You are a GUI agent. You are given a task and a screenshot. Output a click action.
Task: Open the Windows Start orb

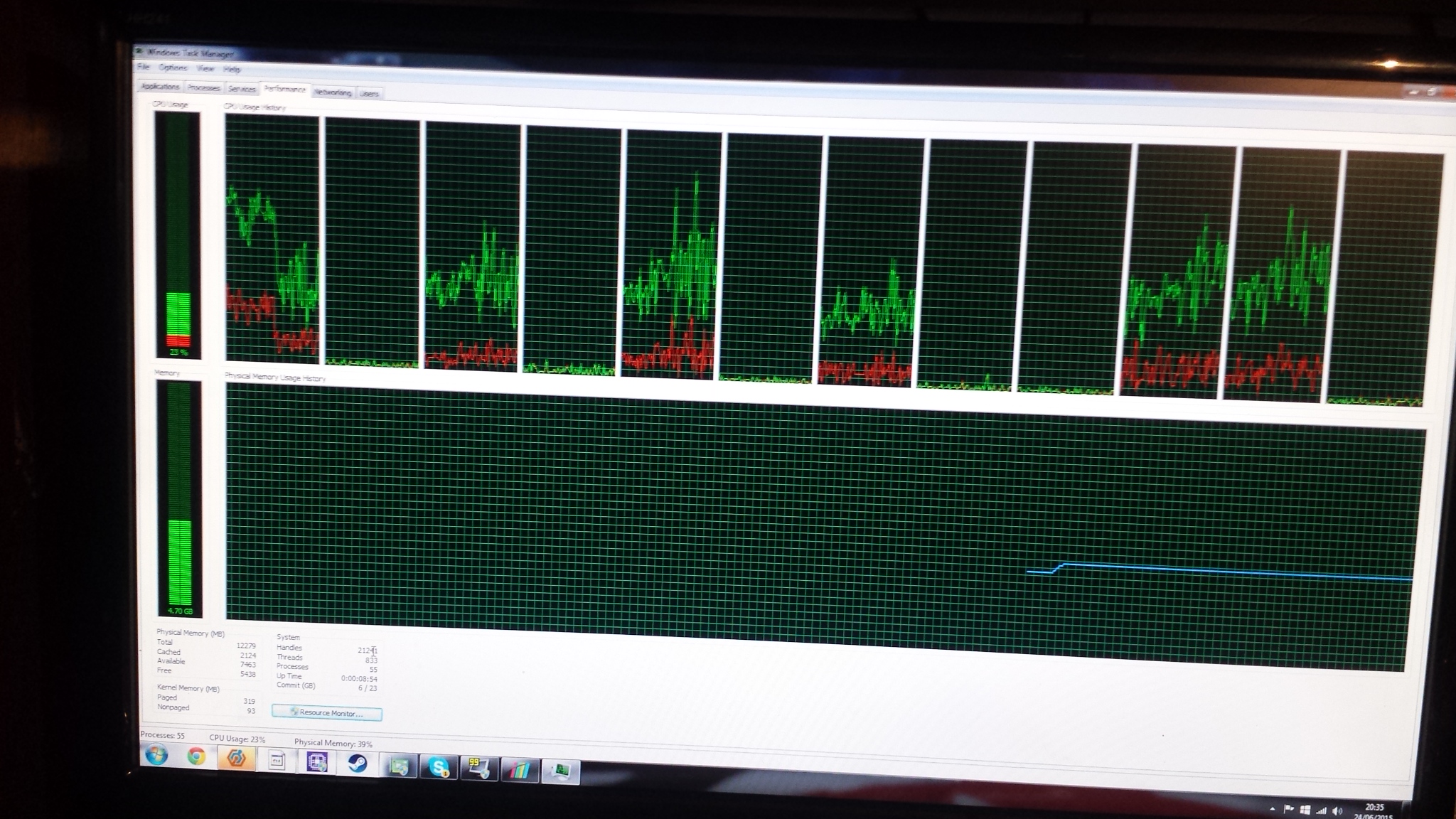coord(156,755)
